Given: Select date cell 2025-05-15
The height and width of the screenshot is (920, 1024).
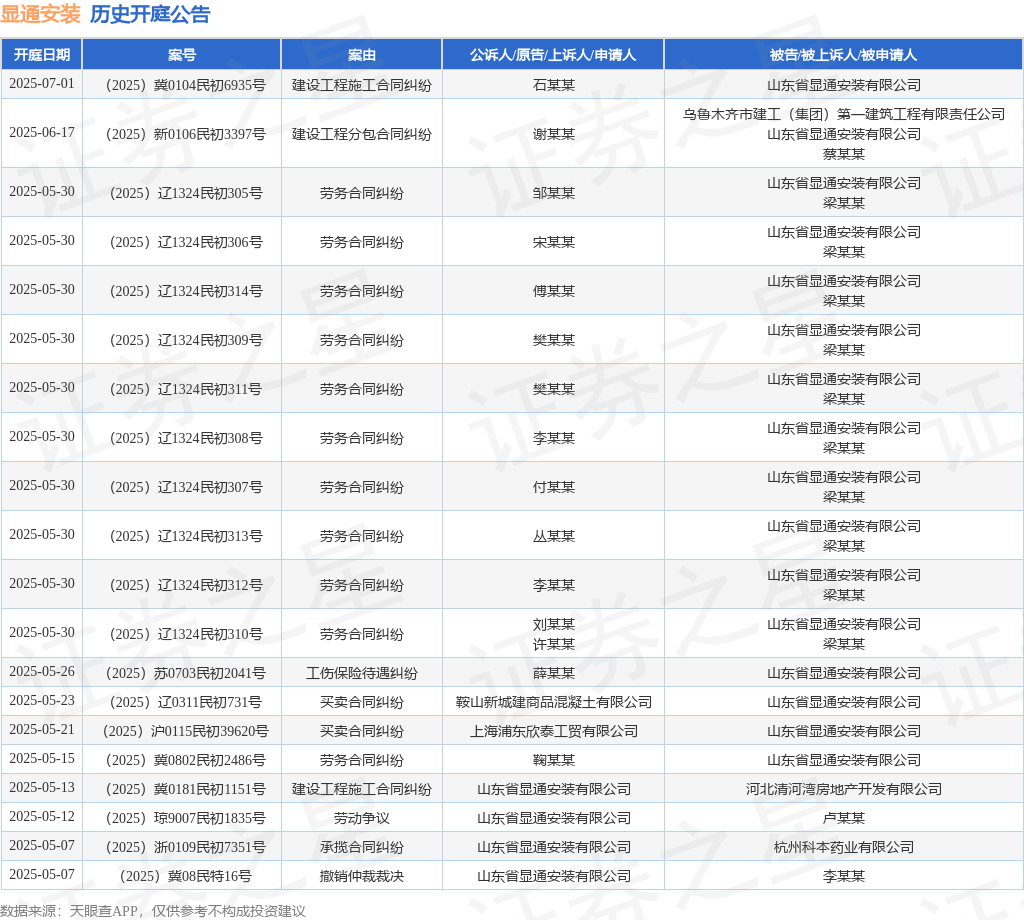Looking at the screenshot, I should coord(42,759).
